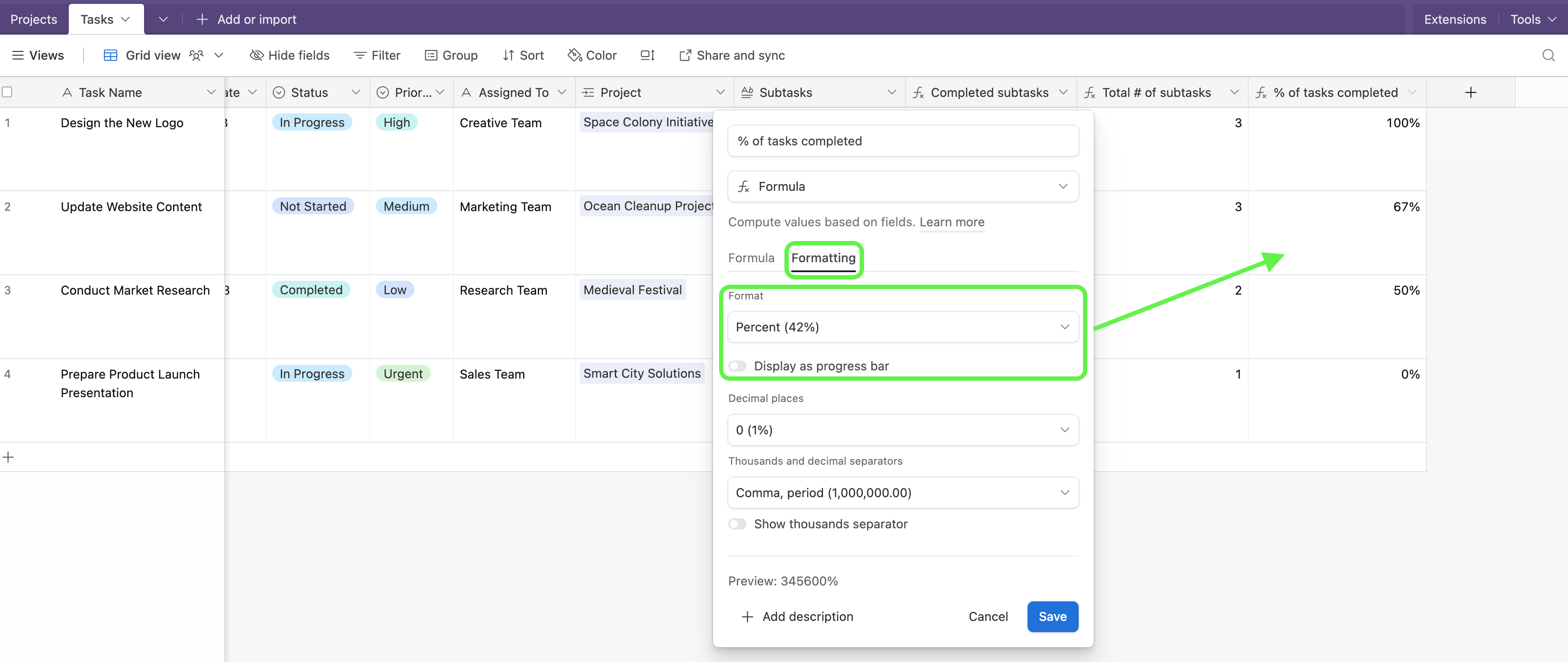
Task: Click the Save button
Action: pyautogui.click(x=1052, y=617)
